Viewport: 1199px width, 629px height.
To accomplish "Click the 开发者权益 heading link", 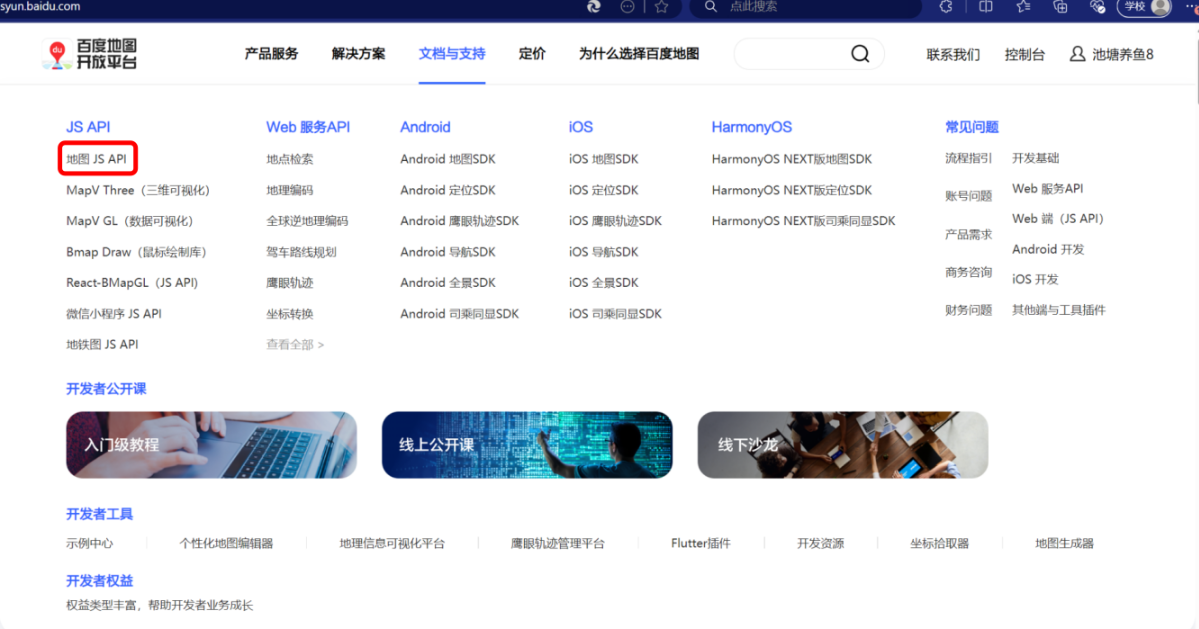I will pos(99,581).
